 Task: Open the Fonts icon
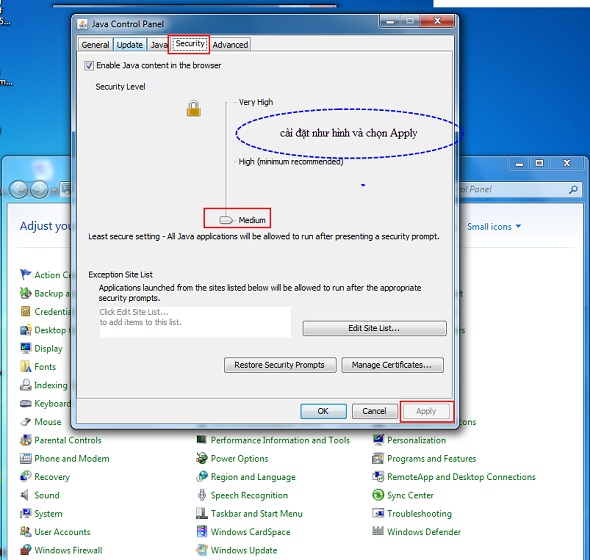(25, 366)
